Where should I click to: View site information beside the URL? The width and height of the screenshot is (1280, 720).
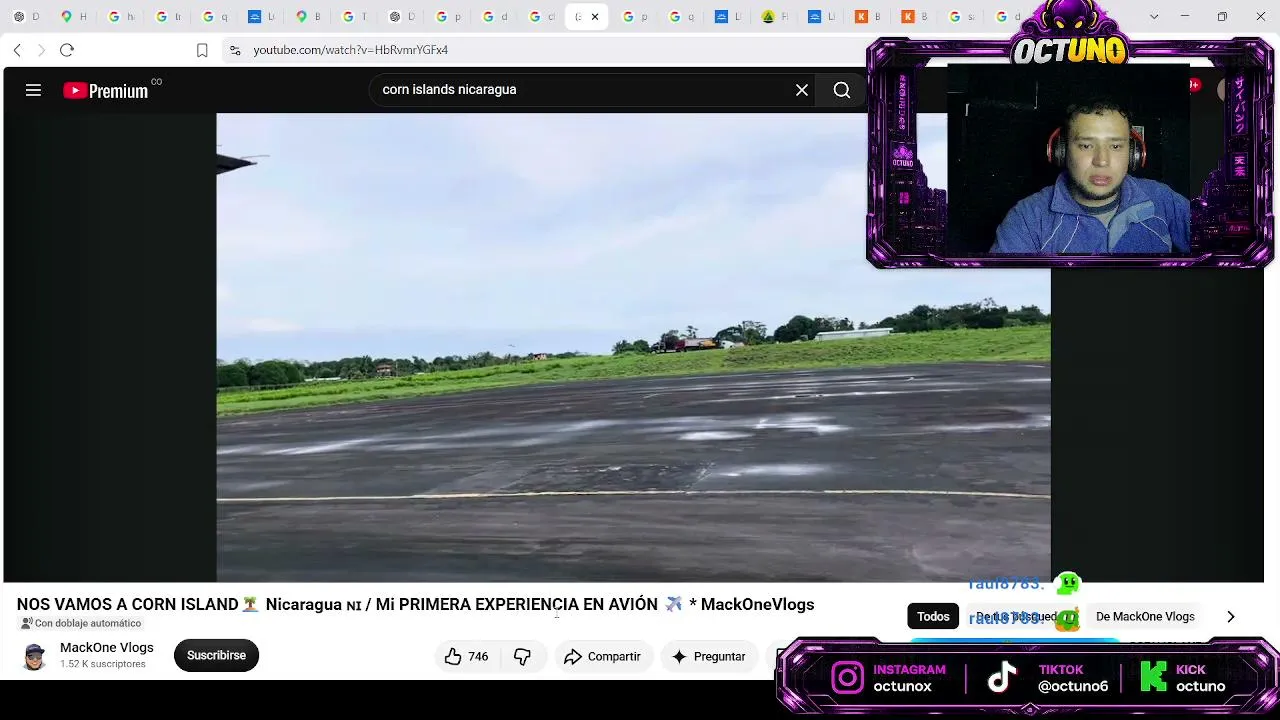coord(234,50)
